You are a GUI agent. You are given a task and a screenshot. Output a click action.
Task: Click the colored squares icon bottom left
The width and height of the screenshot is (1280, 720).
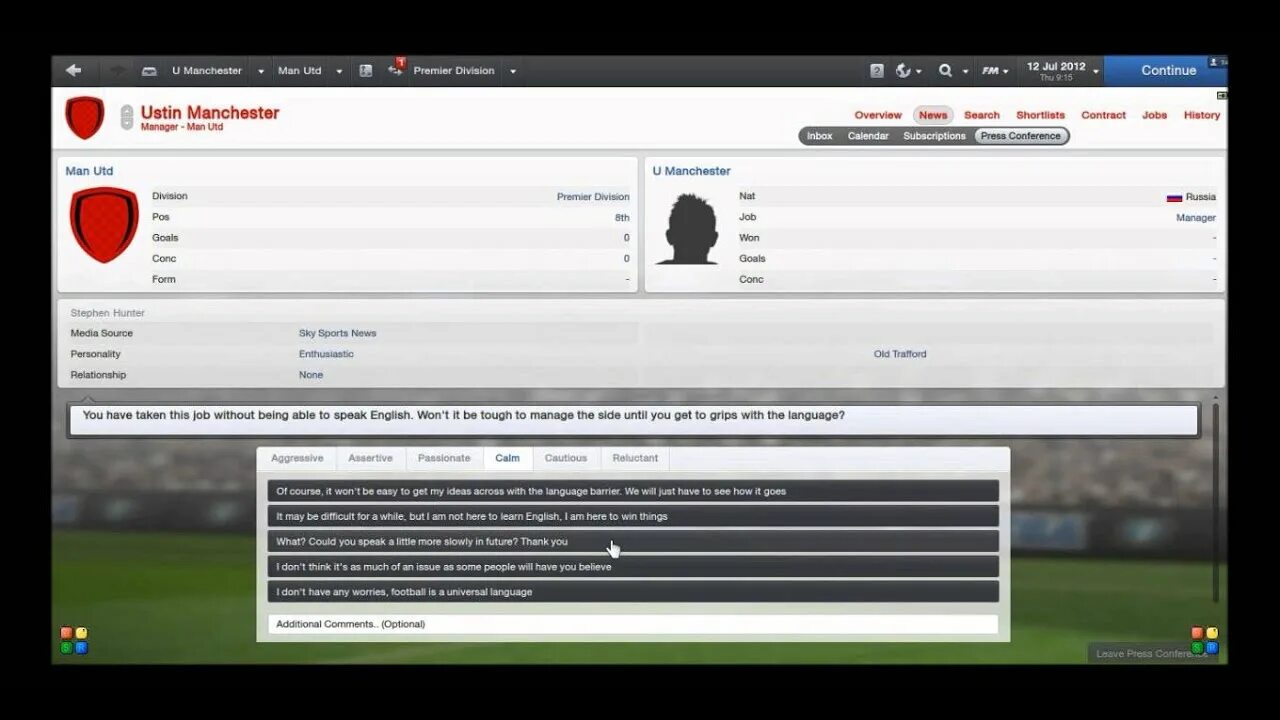(74, 640)
